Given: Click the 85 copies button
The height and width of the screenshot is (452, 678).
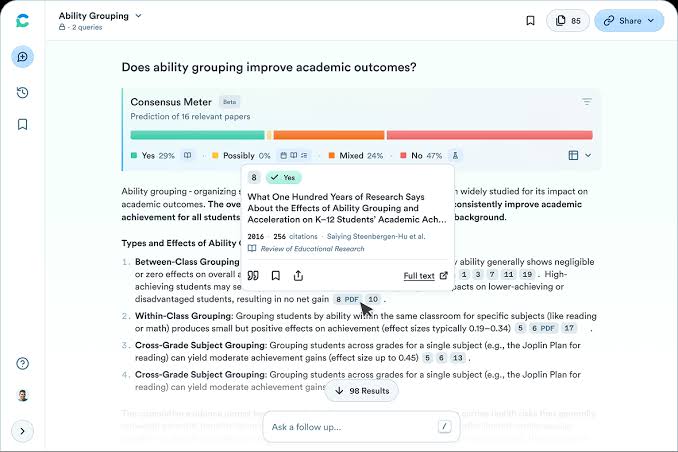Looking at the screenshot, I should point(568,20).
